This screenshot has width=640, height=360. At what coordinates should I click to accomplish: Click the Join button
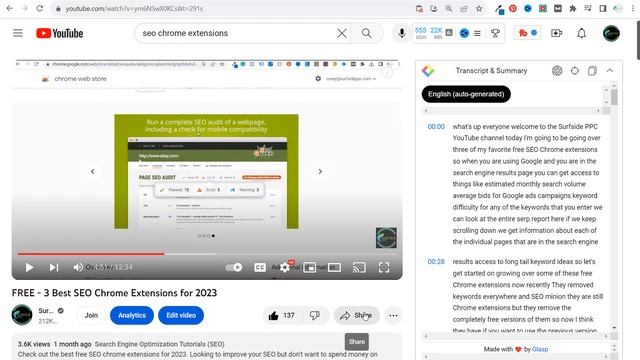tap(91, 316)
